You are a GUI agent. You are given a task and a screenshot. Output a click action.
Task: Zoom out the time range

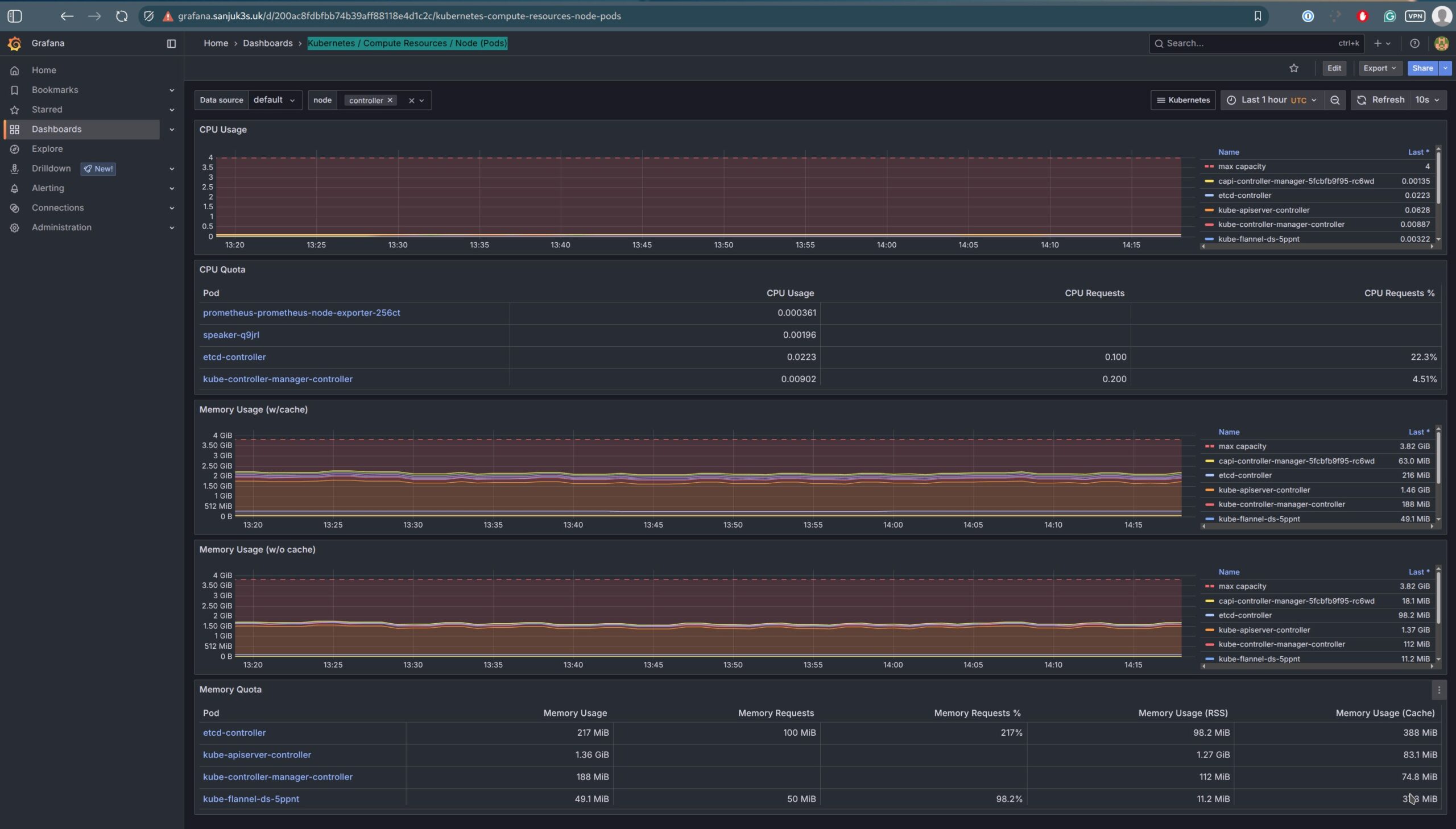point(1335,100)
